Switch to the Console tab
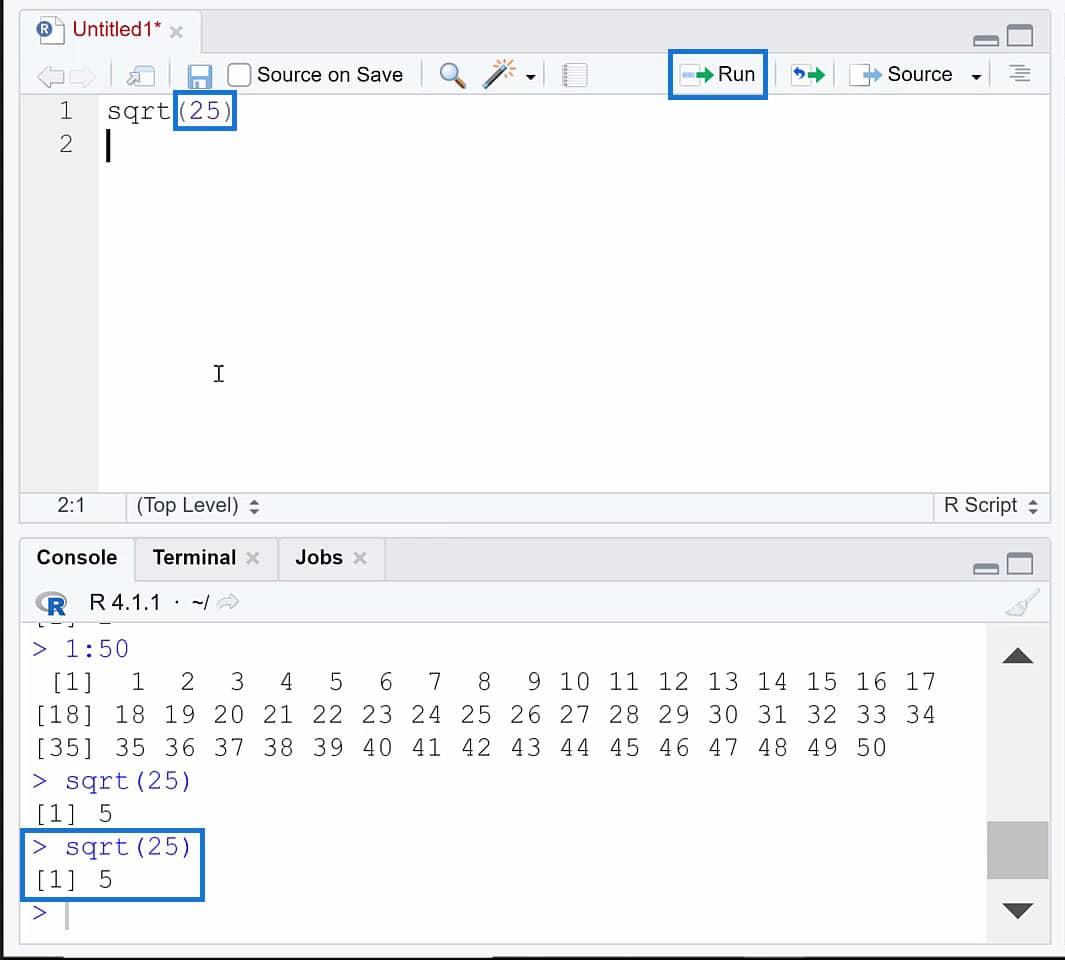The height and width of the screenshot is (960, 1065). pyautogui.click(x=77, y=557)
